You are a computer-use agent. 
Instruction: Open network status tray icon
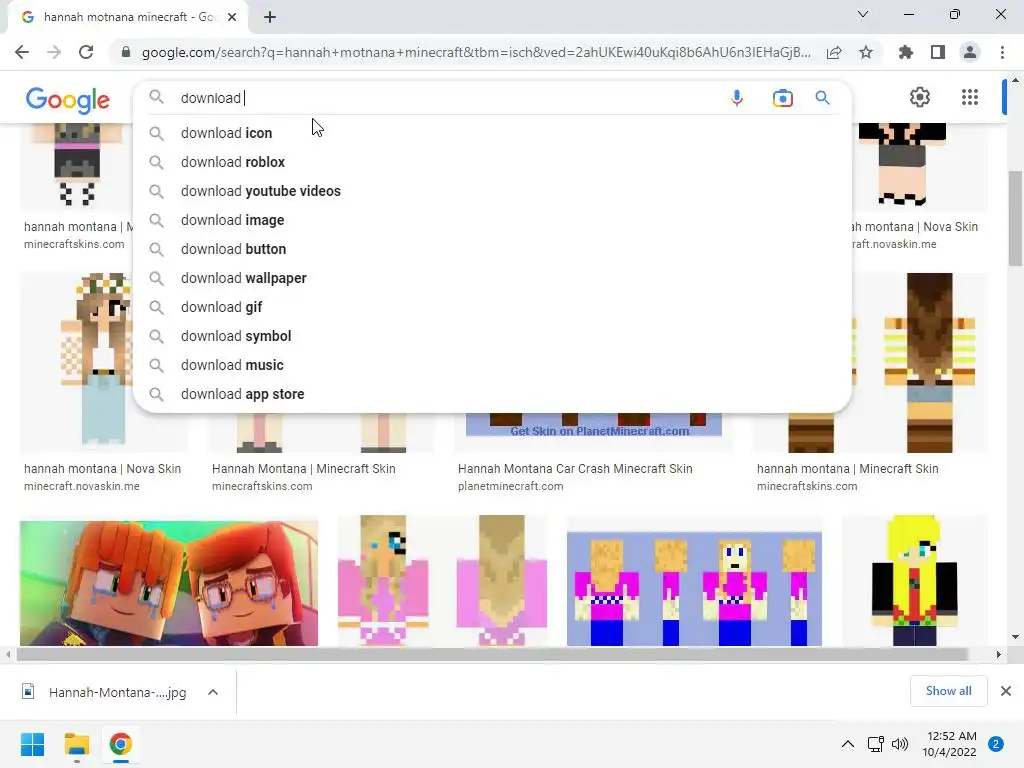[876, 744]
